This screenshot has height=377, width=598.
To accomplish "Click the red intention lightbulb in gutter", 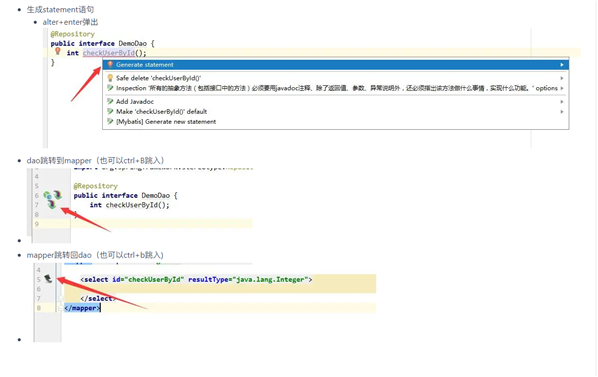I will click(x=58, y=51).
